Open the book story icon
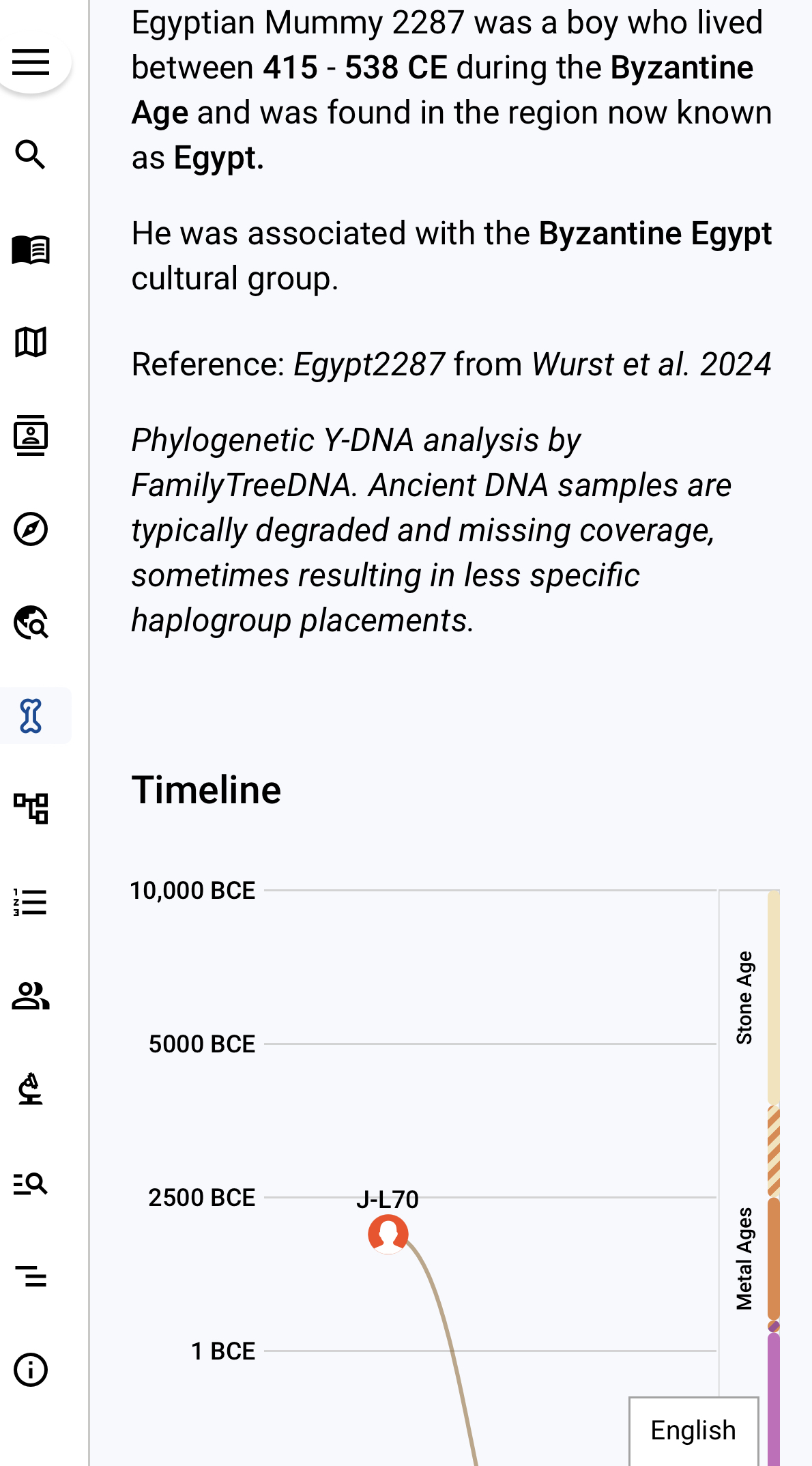The image size is (812, 1466). click(x=31, y=249)
